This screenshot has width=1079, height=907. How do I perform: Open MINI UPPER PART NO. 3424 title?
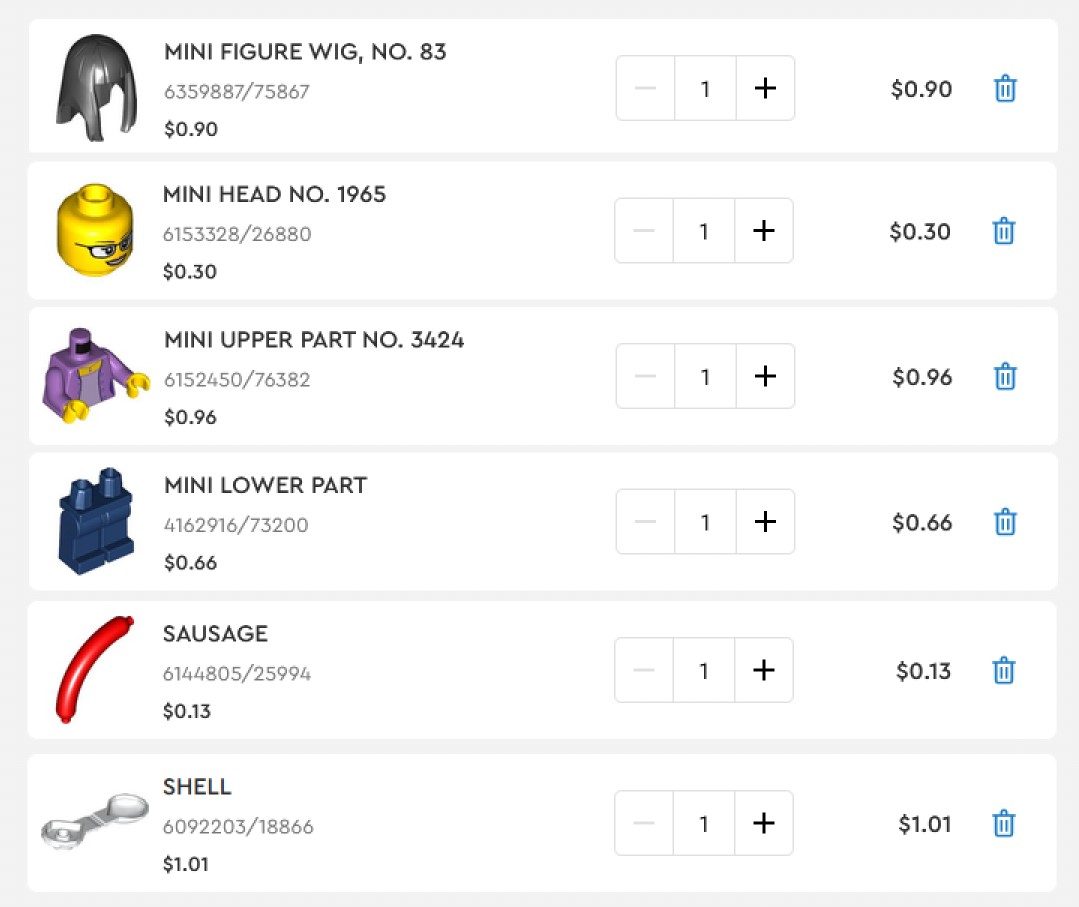pos(314,340)
